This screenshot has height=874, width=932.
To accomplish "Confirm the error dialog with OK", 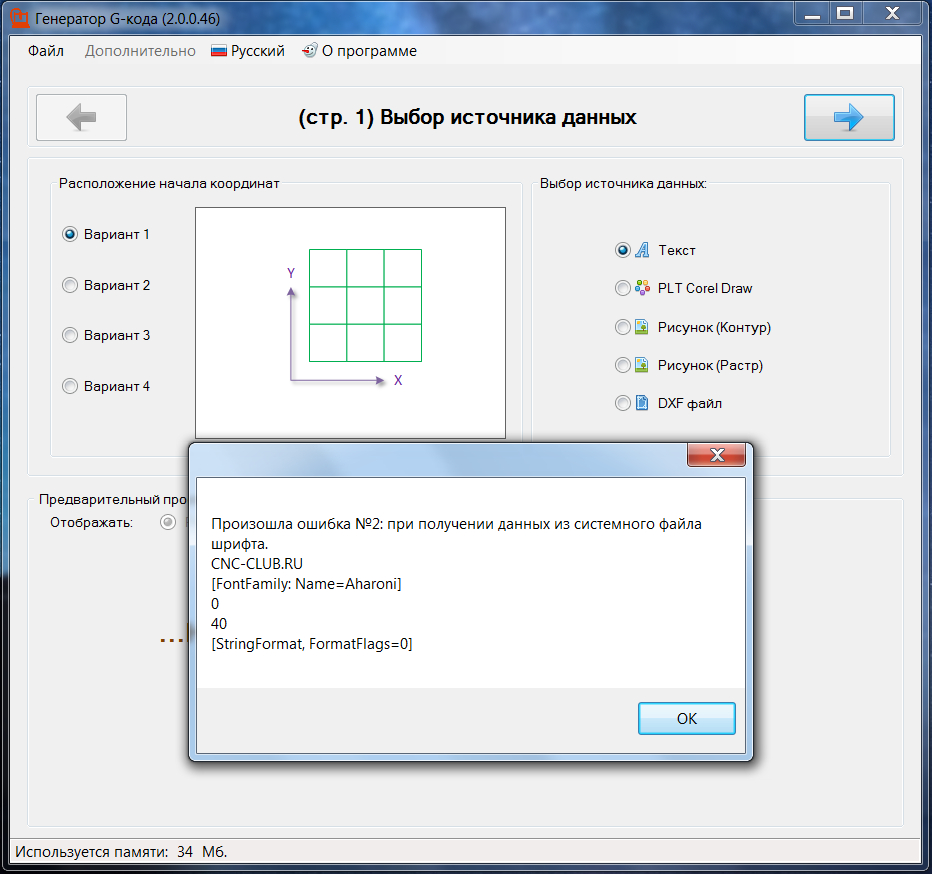I will [x=687, y=718].
